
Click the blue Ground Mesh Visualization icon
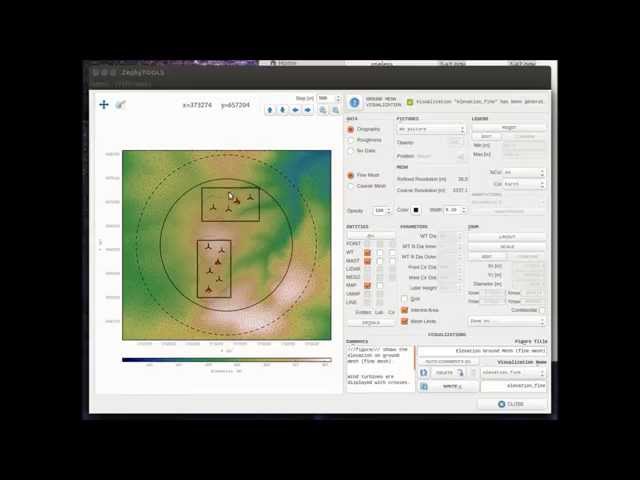click(x=354, y=102)
